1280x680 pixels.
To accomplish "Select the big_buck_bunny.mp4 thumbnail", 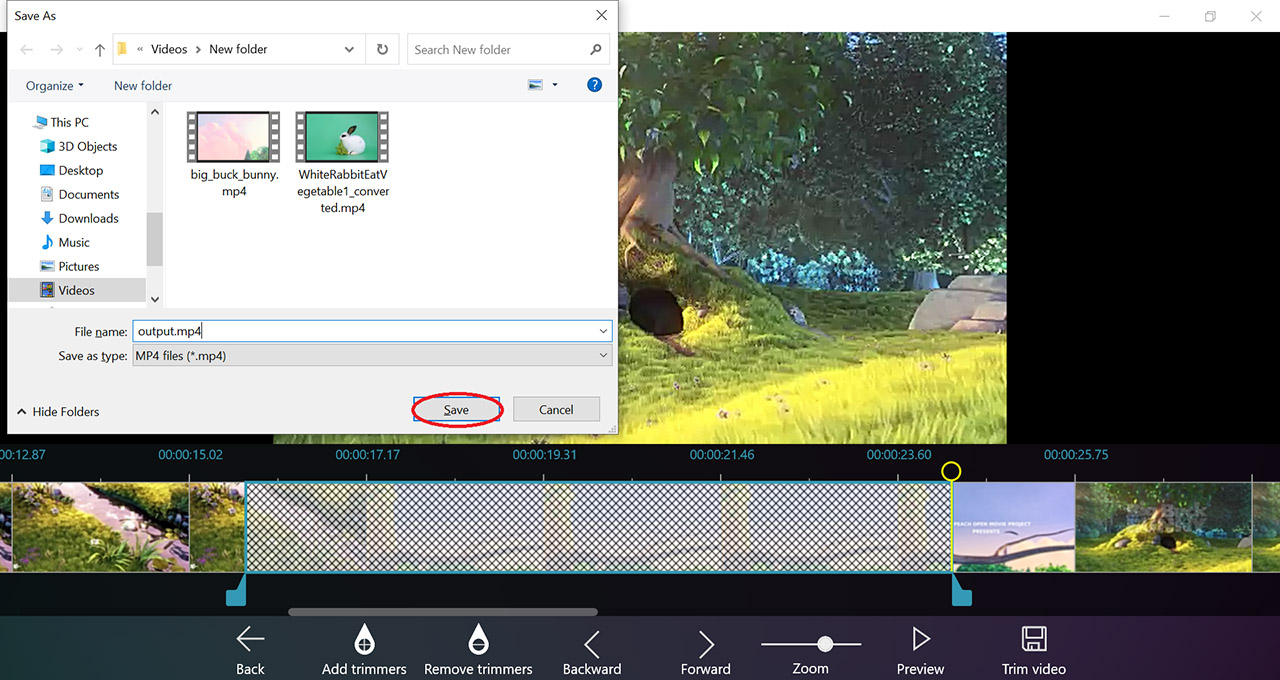I will 233,137.
